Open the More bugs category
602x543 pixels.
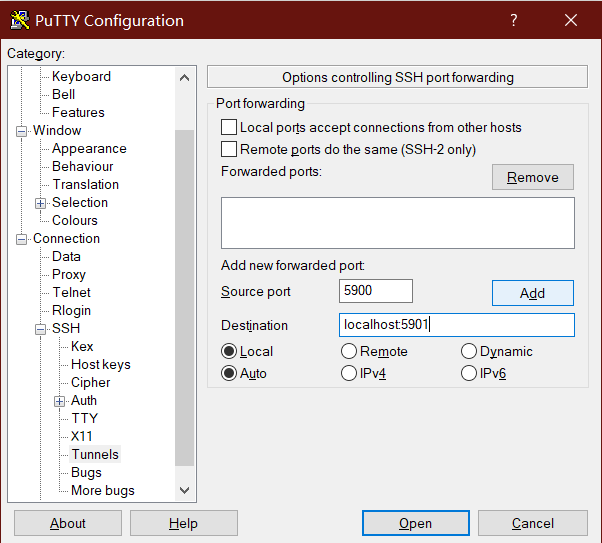[x=103, y=490]
